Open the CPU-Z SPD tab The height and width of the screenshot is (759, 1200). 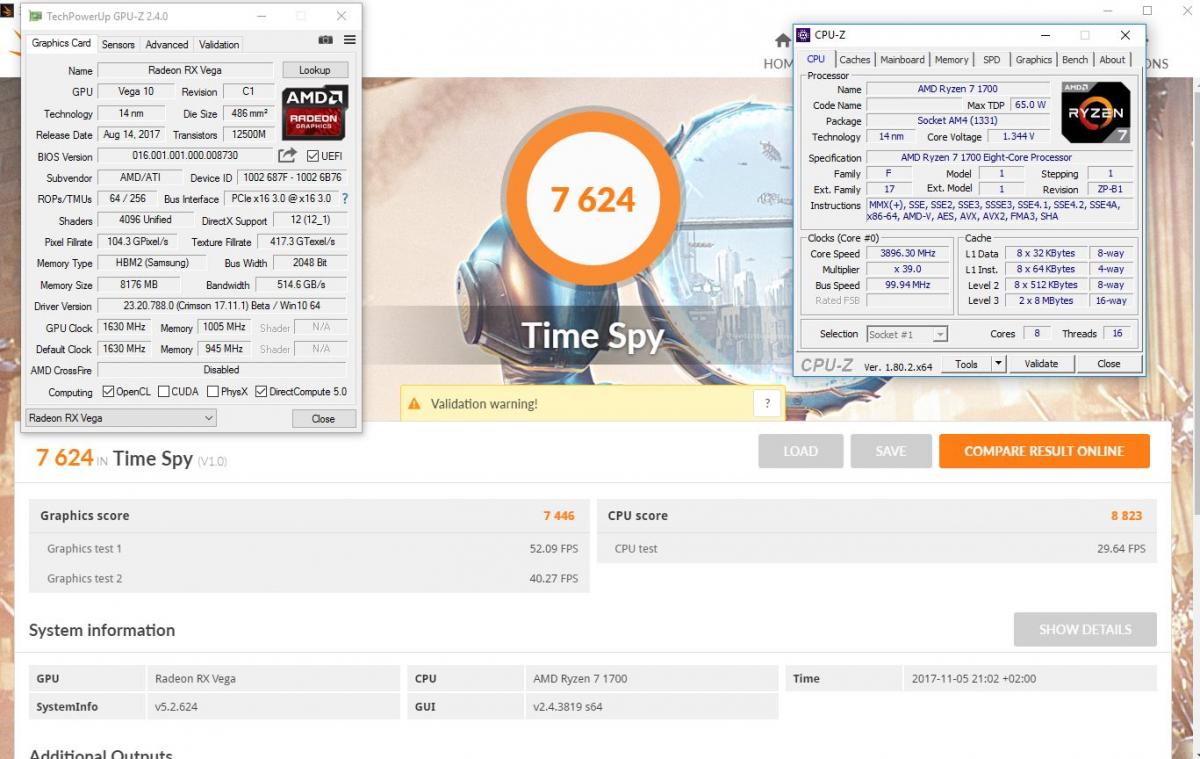point(991,60)
